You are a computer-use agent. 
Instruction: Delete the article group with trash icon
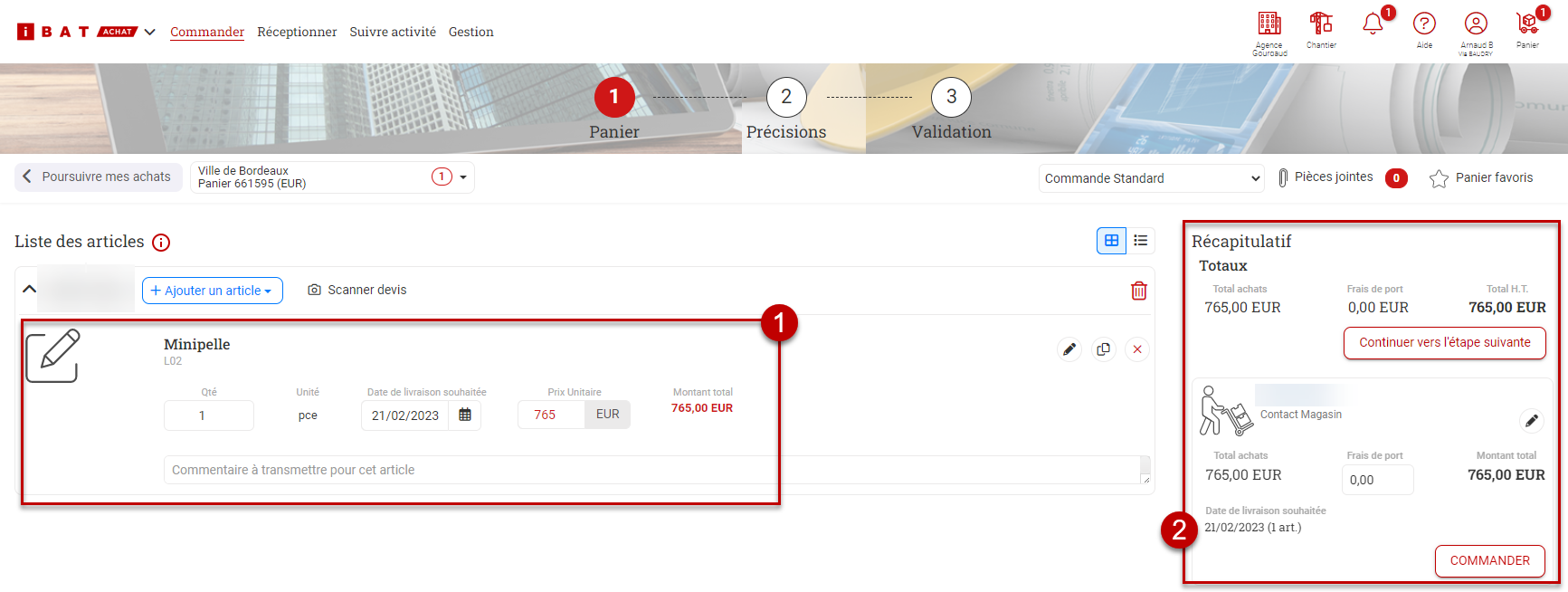point(1138,291)
